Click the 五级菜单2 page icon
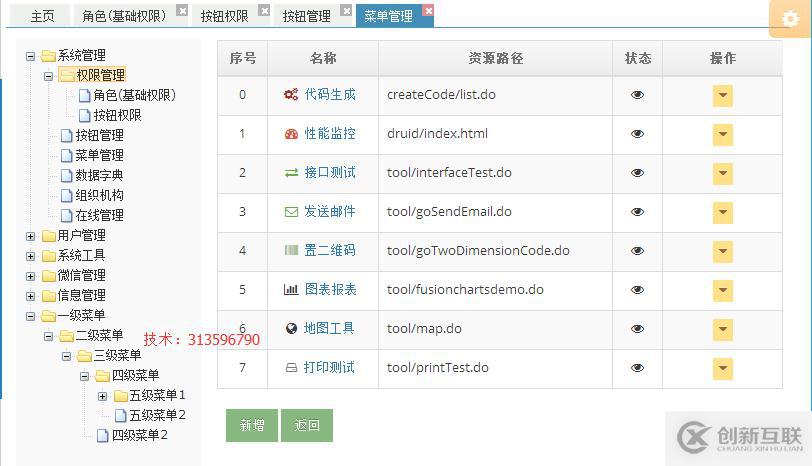812x466 pixels. (x=120, y=415)
